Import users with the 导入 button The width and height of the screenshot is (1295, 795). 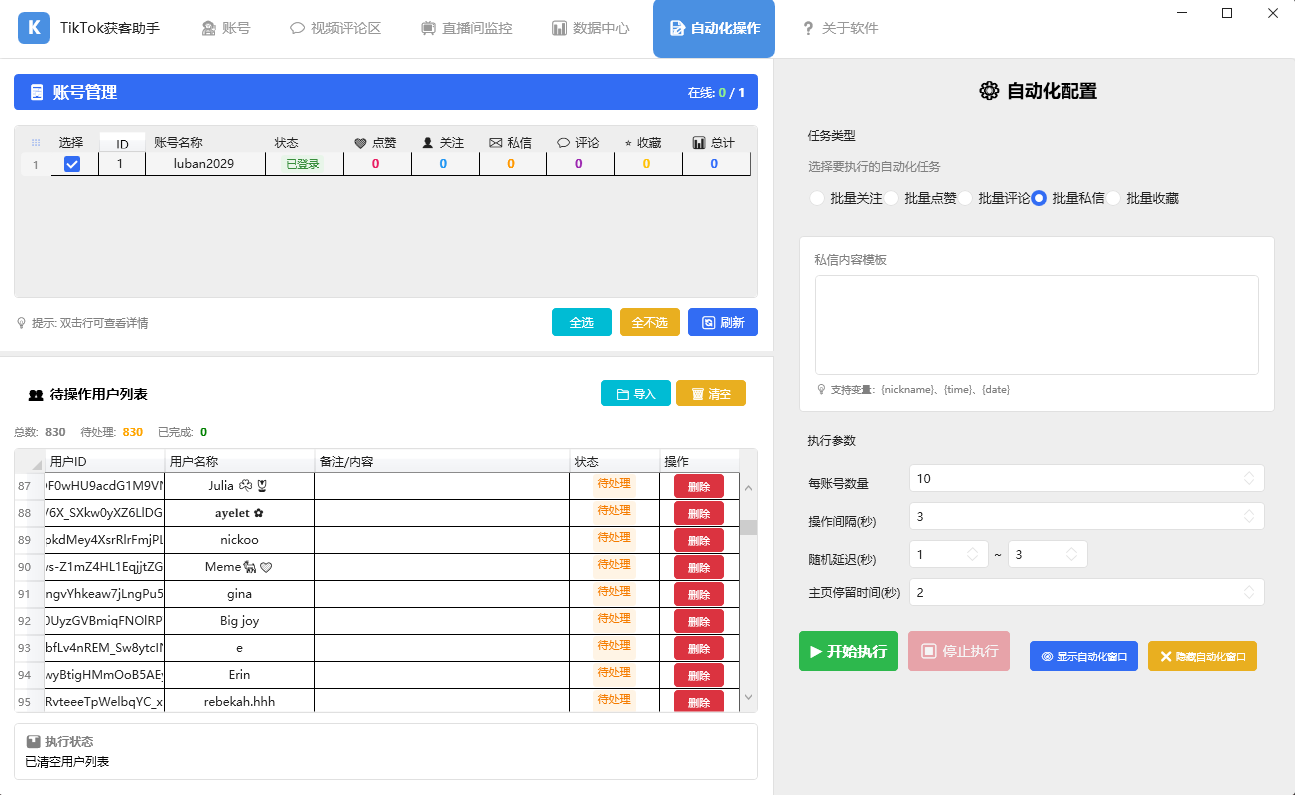point(636,393)
